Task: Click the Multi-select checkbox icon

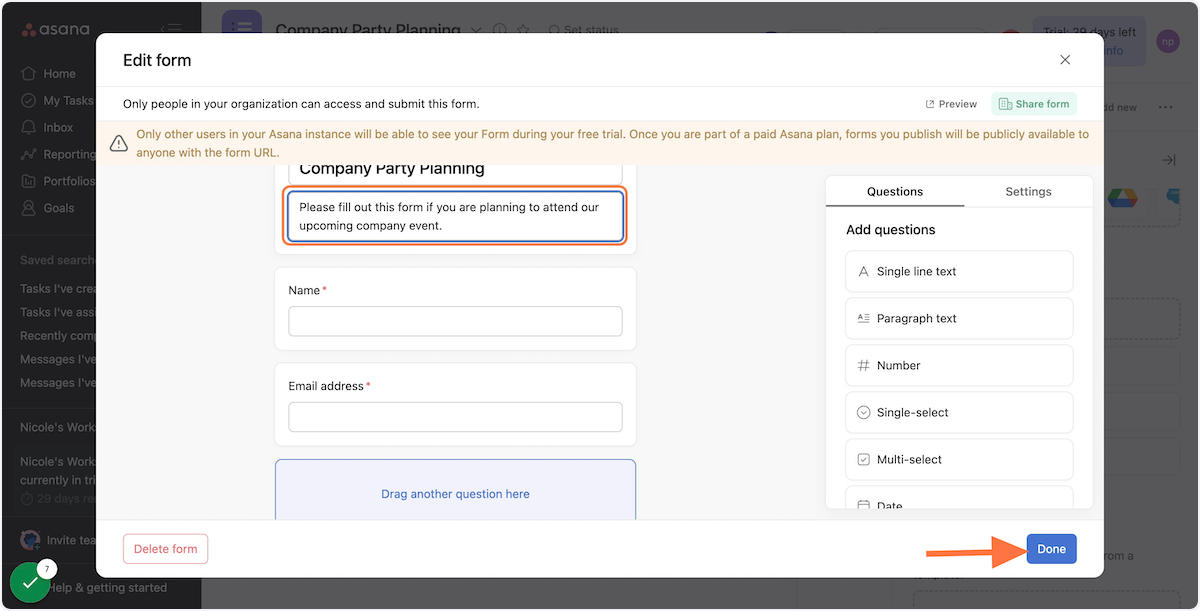Action: tap(864, 459)
